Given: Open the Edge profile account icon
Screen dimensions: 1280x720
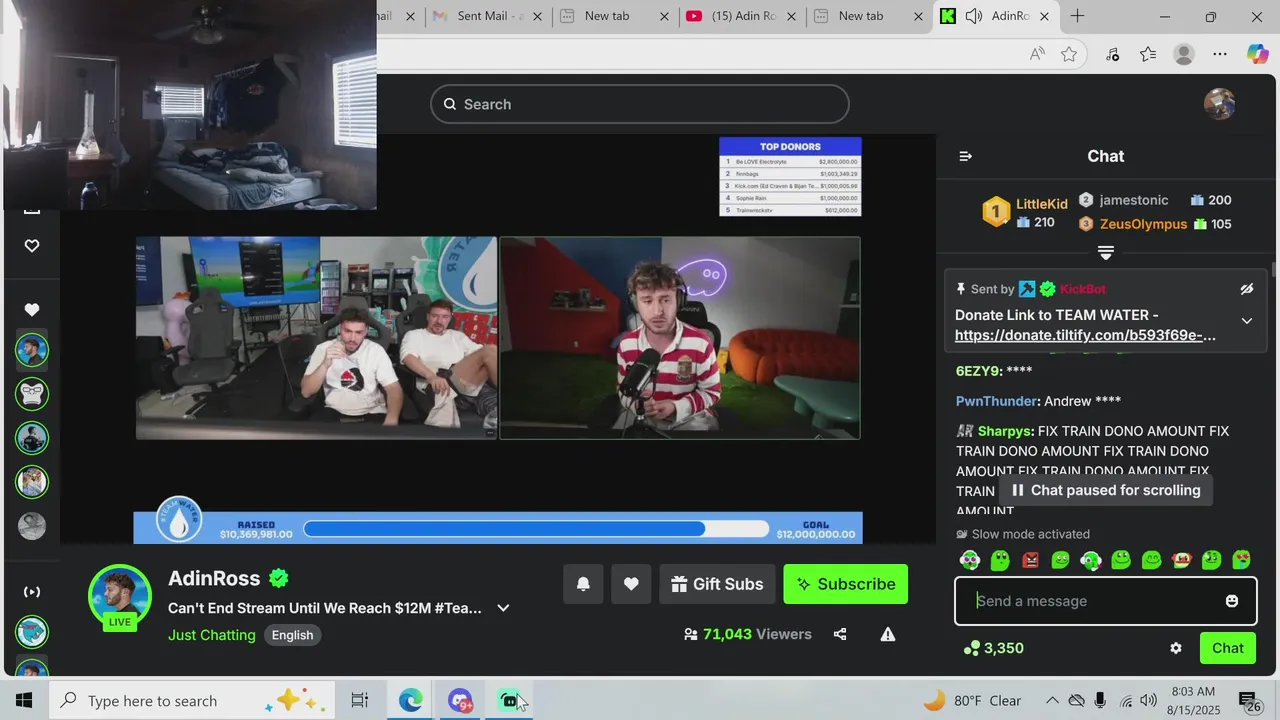Looking at the screenshot, I should point(1184,54).
